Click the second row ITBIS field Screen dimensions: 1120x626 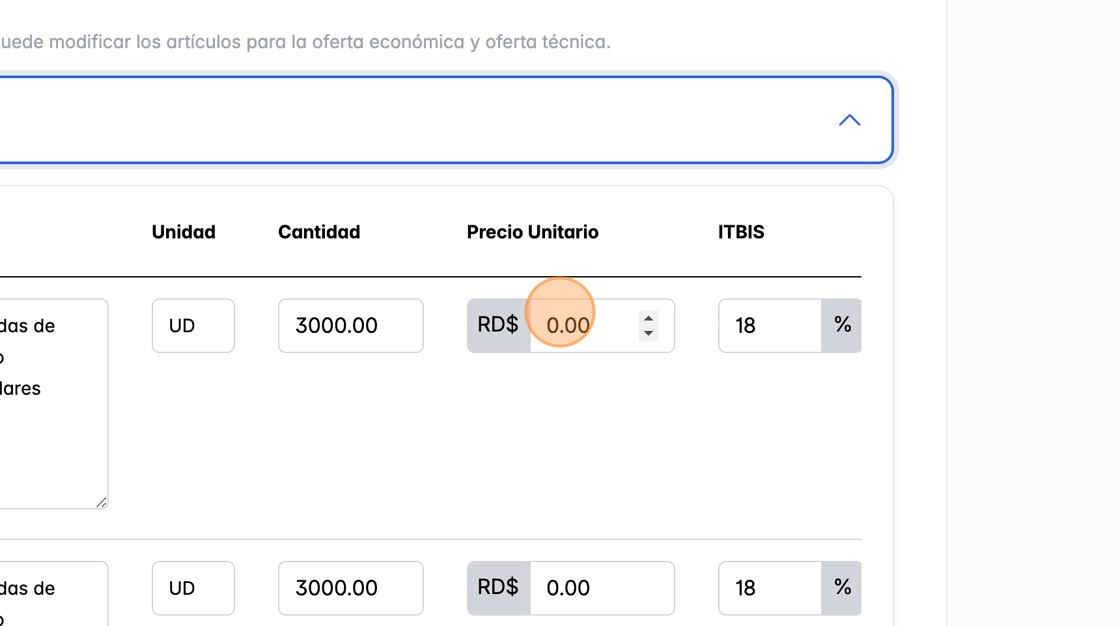[769, 588]
